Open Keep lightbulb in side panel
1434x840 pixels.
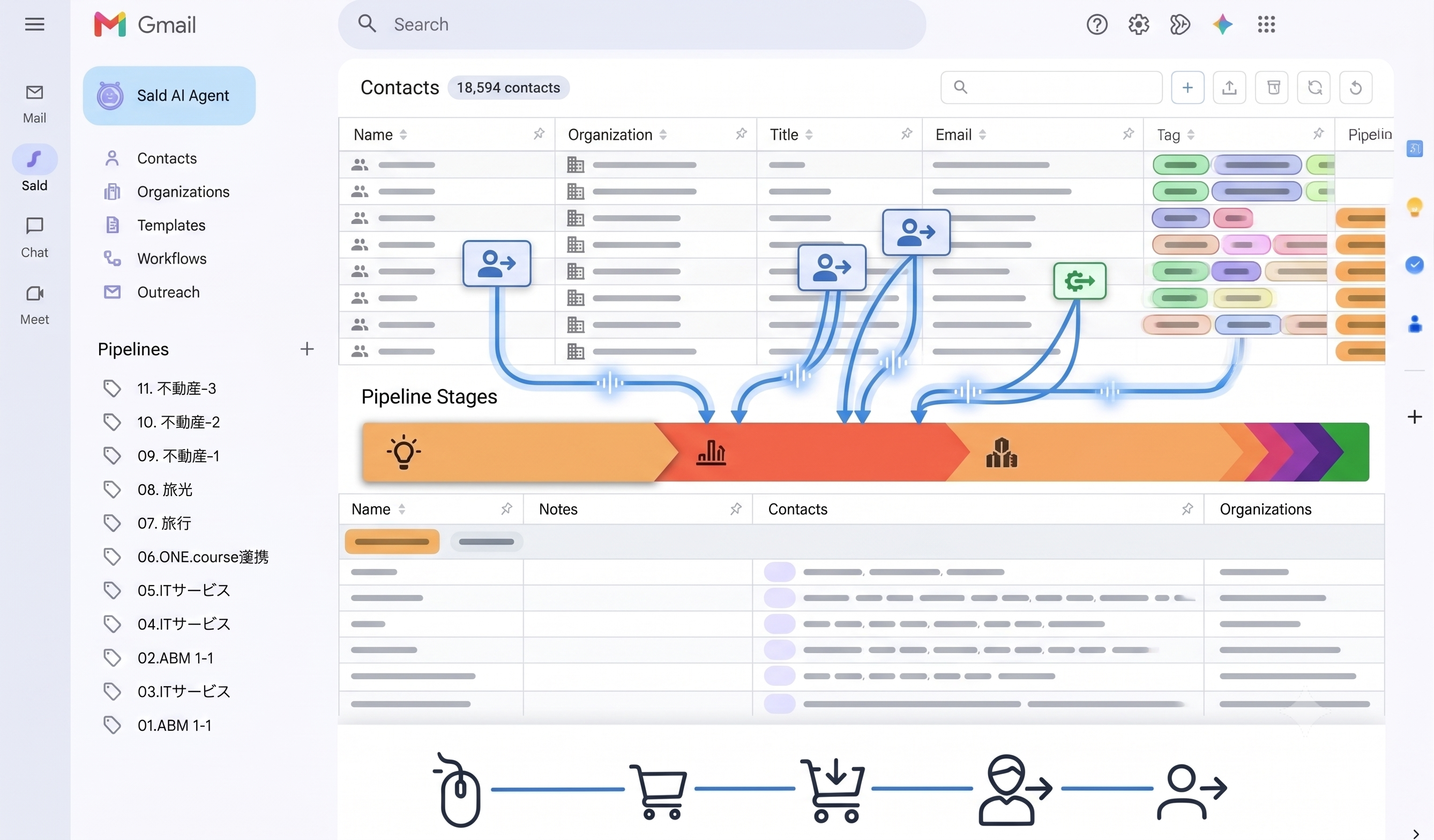(x=1415, y=207)
